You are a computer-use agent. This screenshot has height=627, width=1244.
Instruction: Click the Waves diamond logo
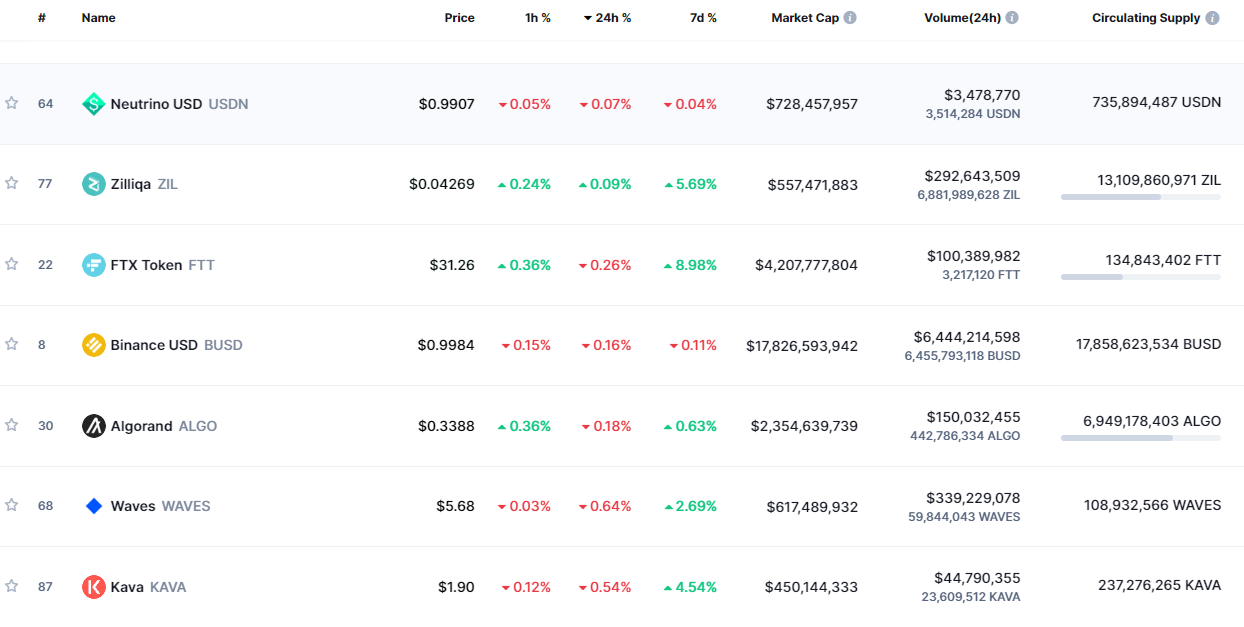[93, 506]
